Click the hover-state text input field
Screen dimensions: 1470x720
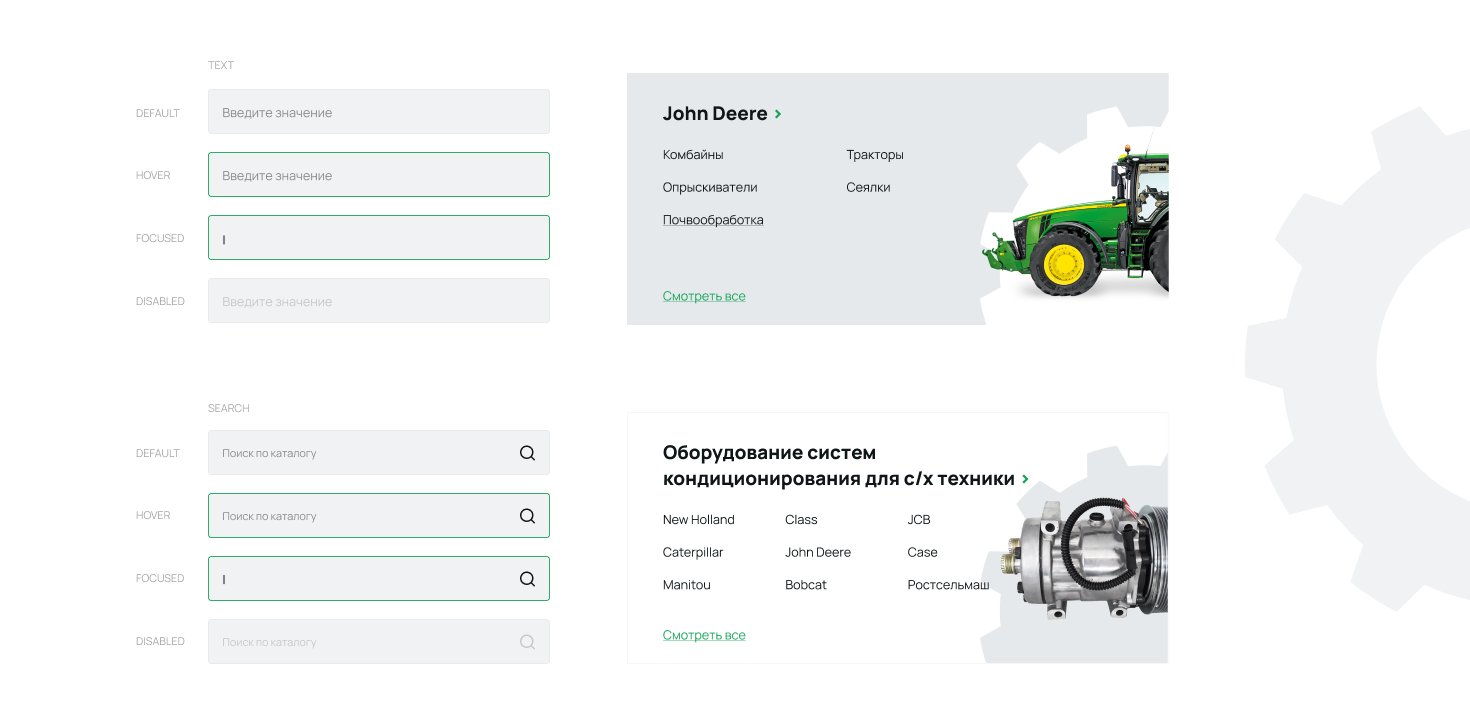pyautogui.click(x=379, y=175)
